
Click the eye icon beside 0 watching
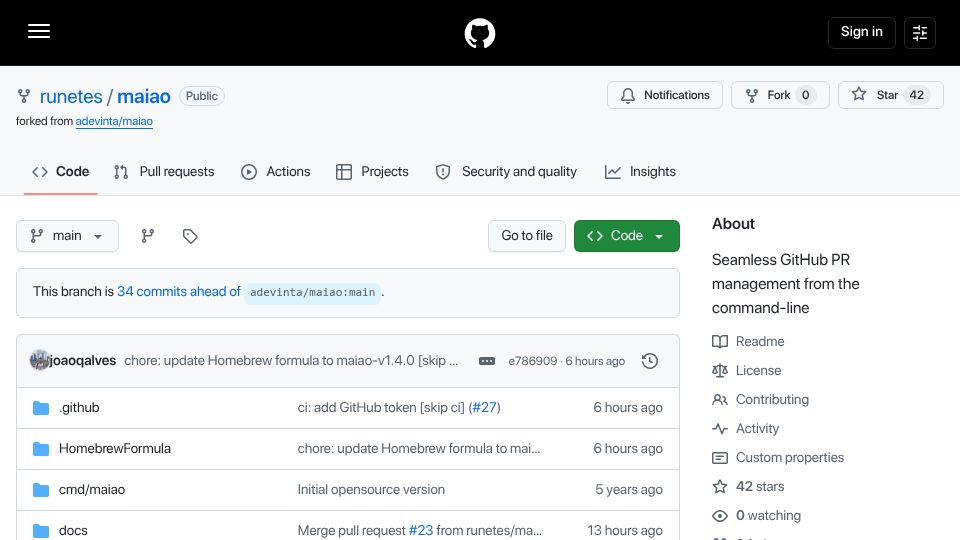click(720, 516)
